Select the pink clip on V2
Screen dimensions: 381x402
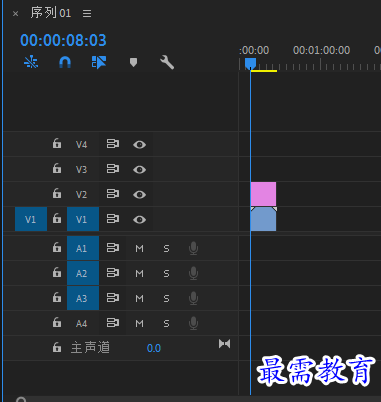click(x=263, y=194)
